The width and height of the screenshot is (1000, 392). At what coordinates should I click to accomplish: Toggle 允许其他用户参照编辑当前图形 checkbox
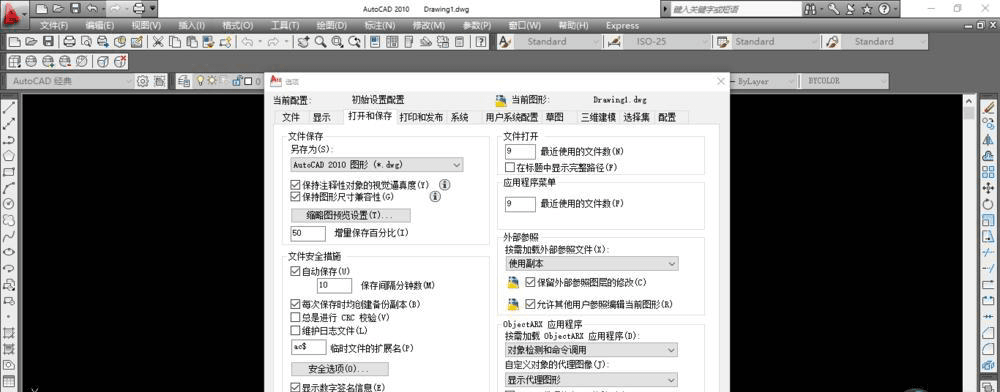point(531,304)
